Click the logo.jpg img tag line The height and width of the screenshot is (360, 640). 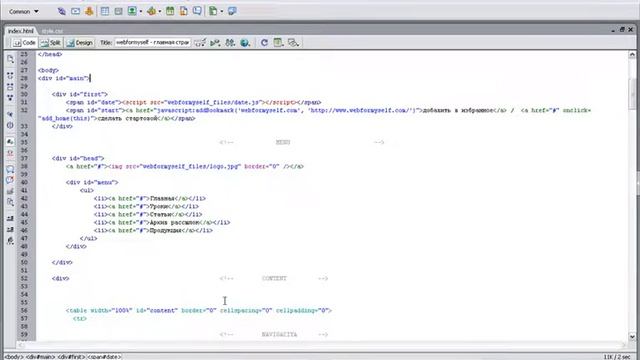[x=184, y=167]
